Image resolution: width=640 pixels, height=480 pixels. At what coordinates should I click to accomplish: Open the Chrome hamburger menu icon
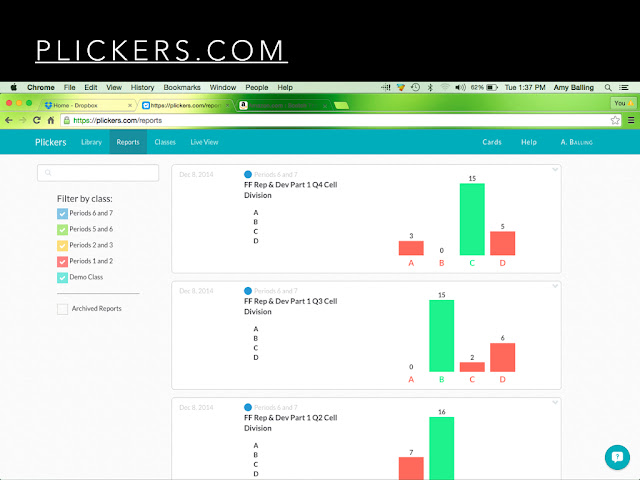[x=631, y=120]
